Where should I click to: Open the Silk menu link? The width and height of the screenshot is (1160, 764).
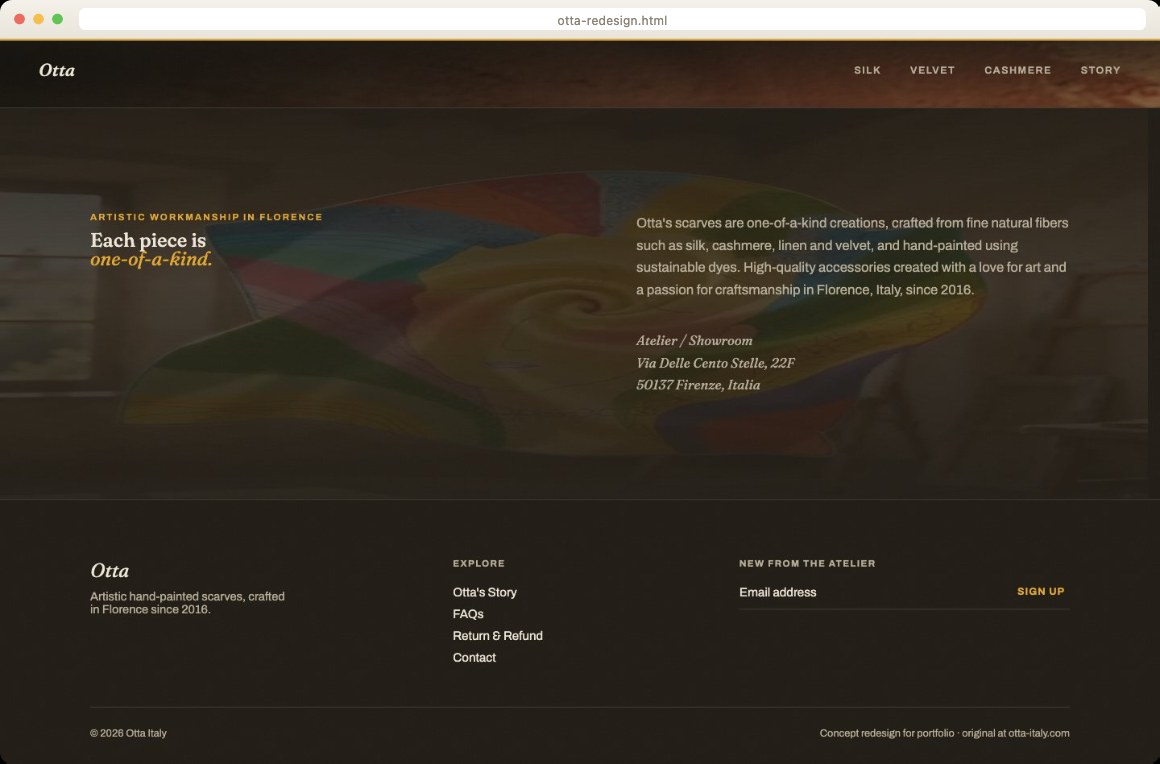867,70
